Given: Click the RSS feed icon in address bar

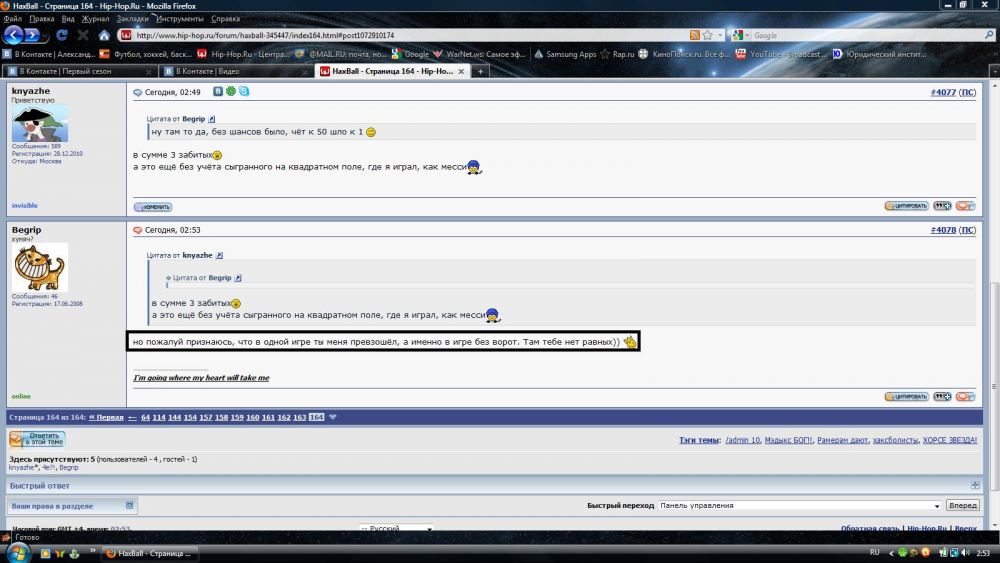Looking at the screenshot, I should [x=695, y=35].
